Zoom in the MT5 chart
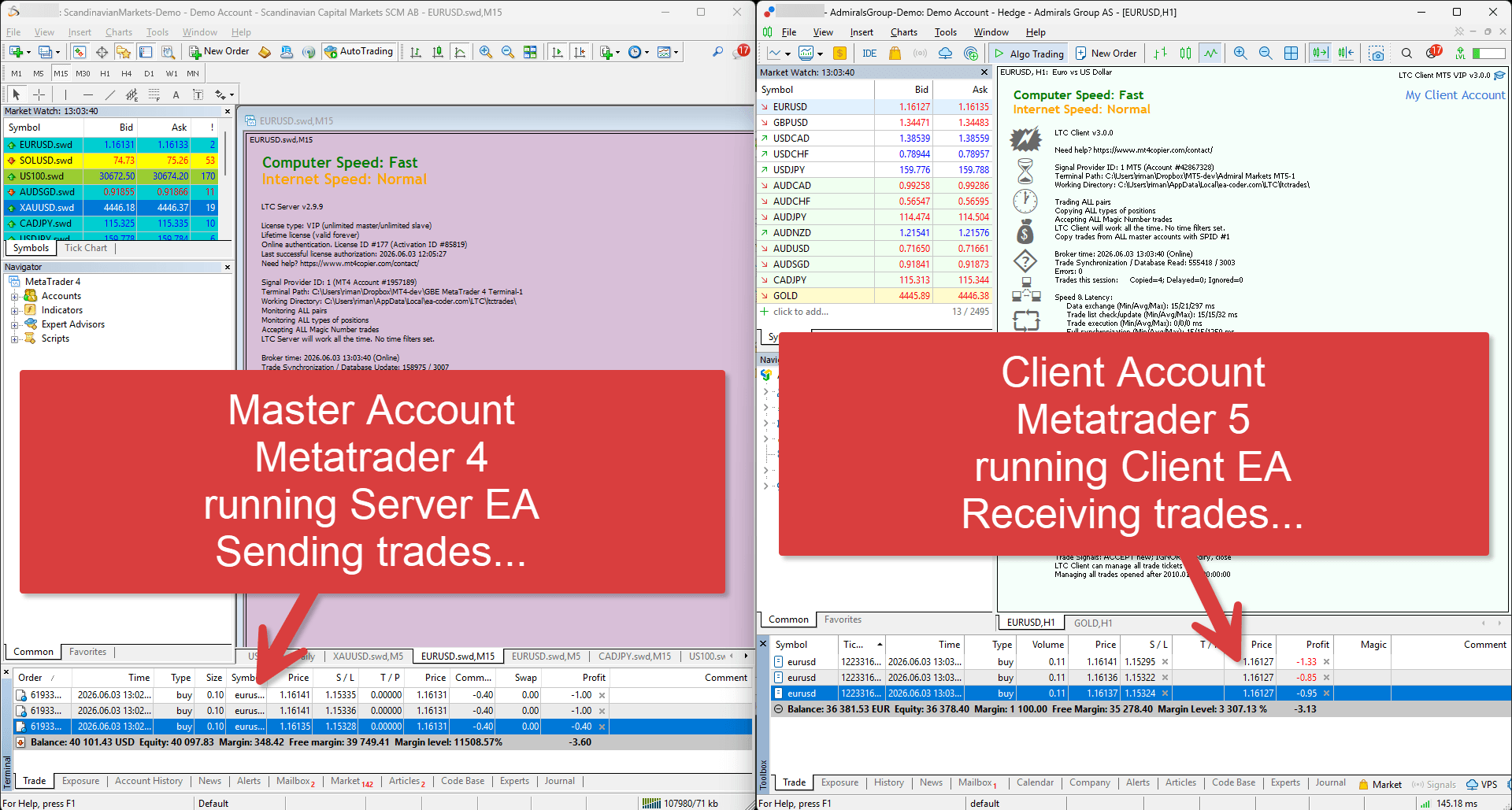Image resolution: width=1512 pixels, height=810 pixels. [x=1240, y=54]
